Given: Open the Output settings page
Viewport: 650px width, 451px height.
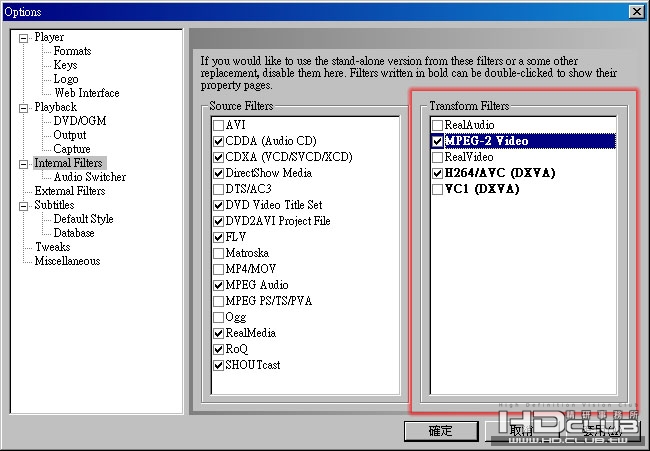Looking at the screenshot, I should (70, 135).
